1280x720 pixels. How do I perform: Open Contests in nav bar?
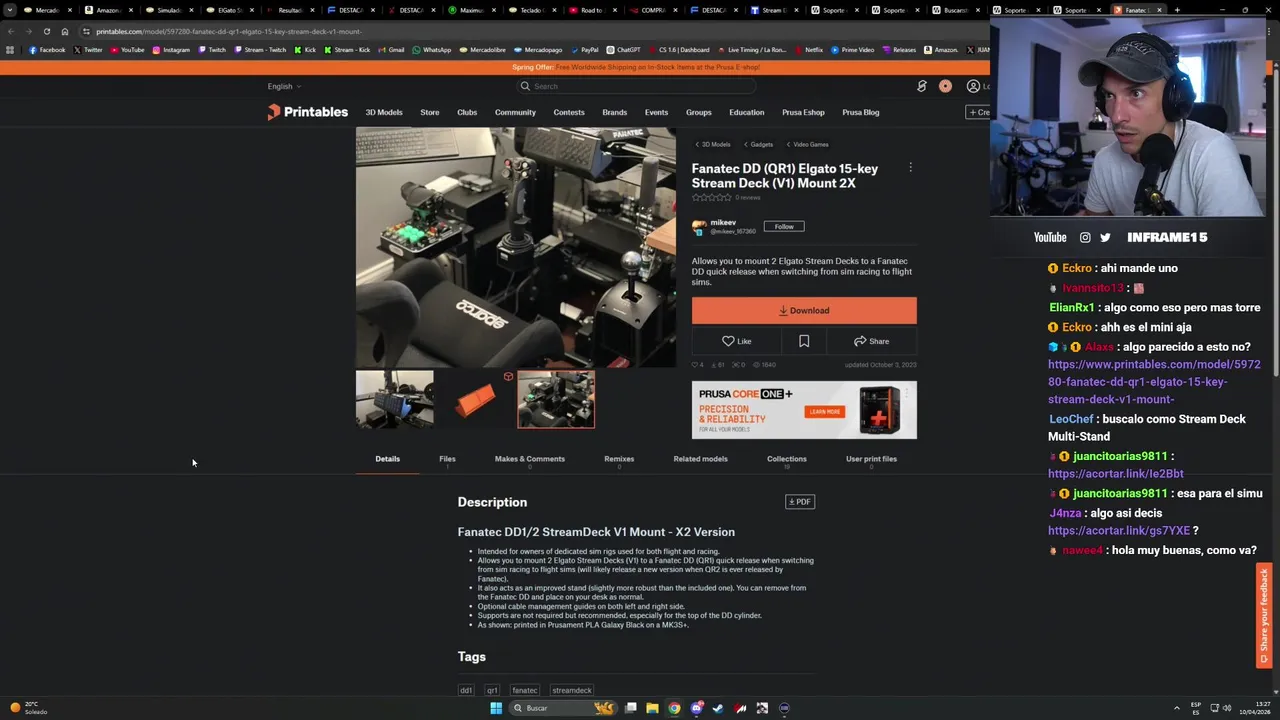[569, 112]
